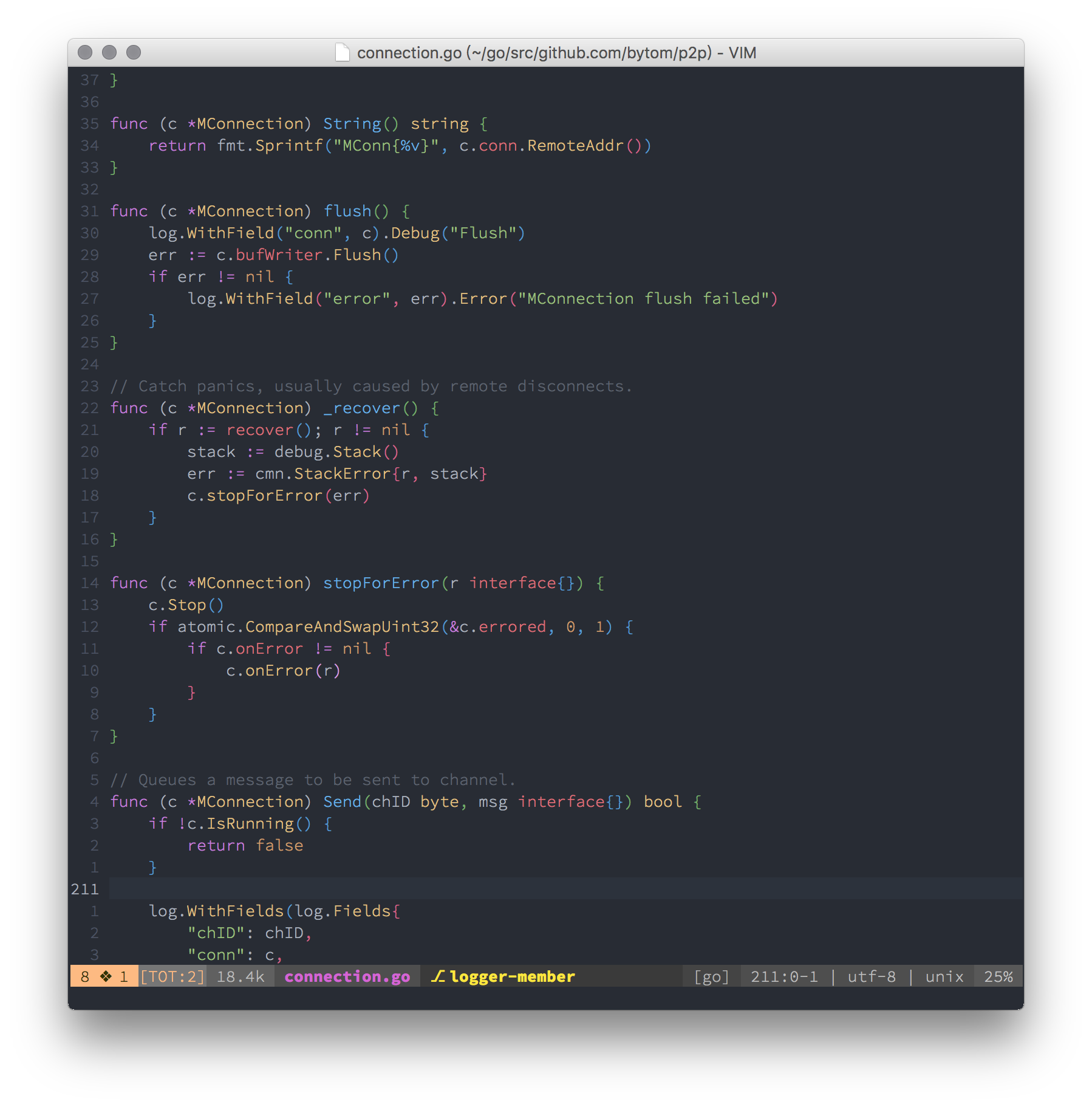The height and width of the screenshot is (1107, 1092).
Task: Click the bool return type of Send
Action: pyautogui.click(x=663, y=801)
